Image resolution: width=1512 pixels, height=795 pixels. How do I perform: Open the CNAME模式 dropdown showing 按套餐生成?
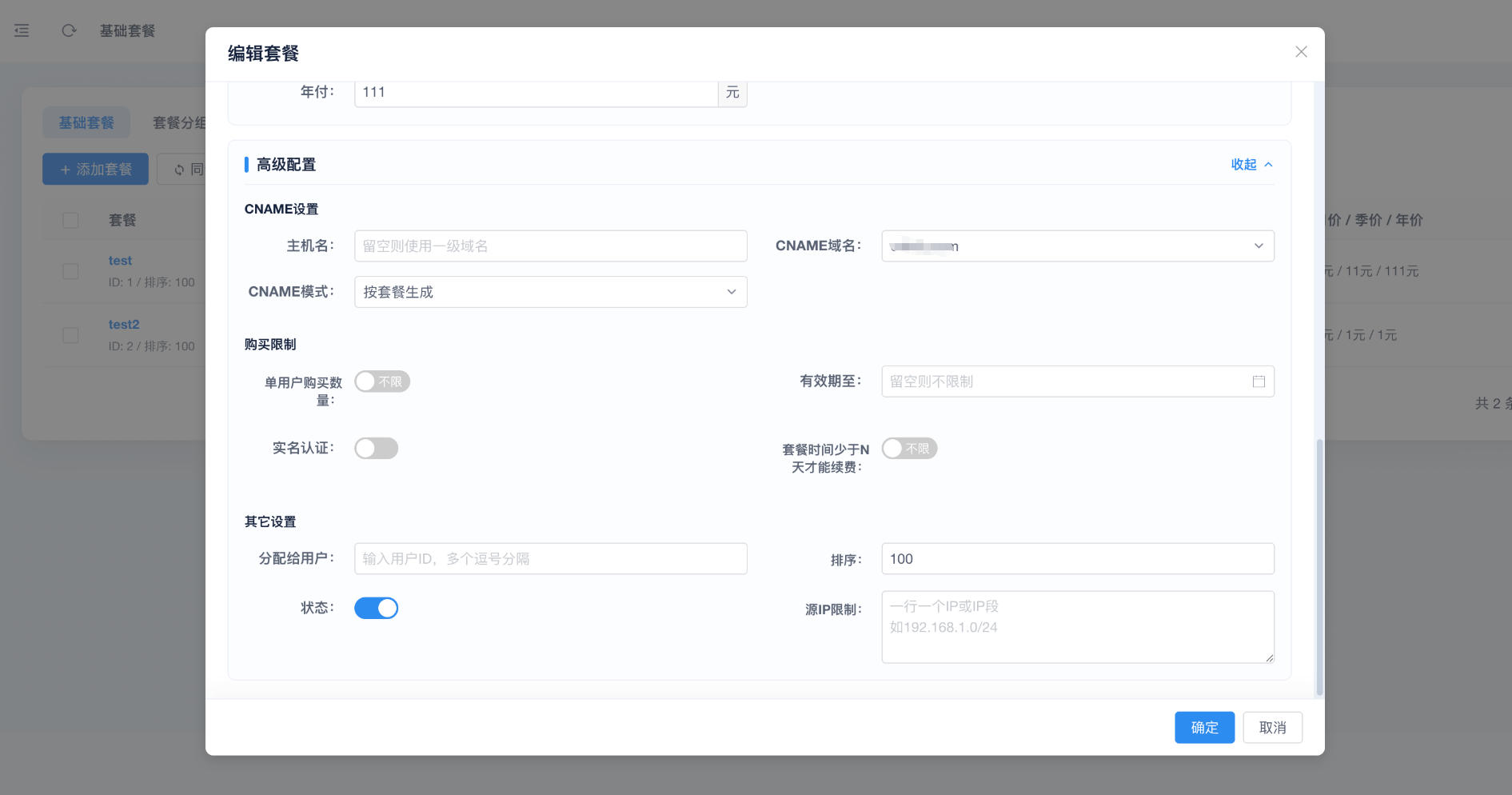coord(550,292)
